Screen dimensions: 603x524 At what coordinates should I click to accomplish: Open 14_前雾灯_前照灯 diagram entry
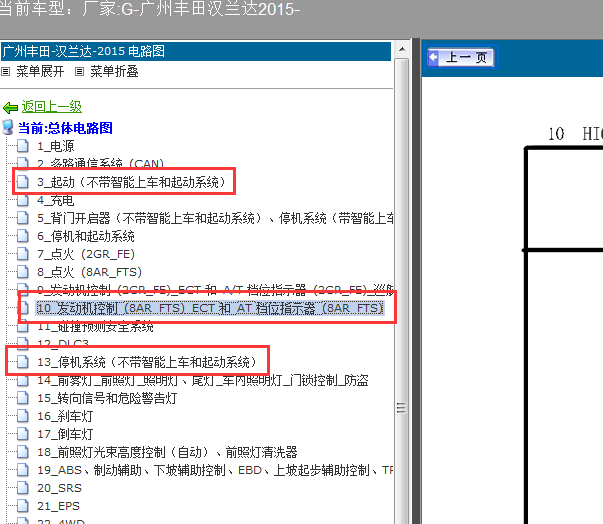(x=203, y=380)
